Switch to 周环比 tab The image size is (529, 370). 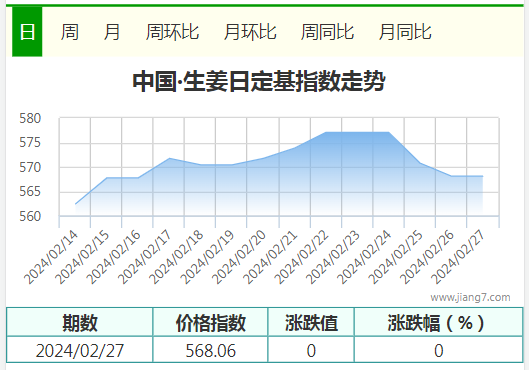(172, 32)
